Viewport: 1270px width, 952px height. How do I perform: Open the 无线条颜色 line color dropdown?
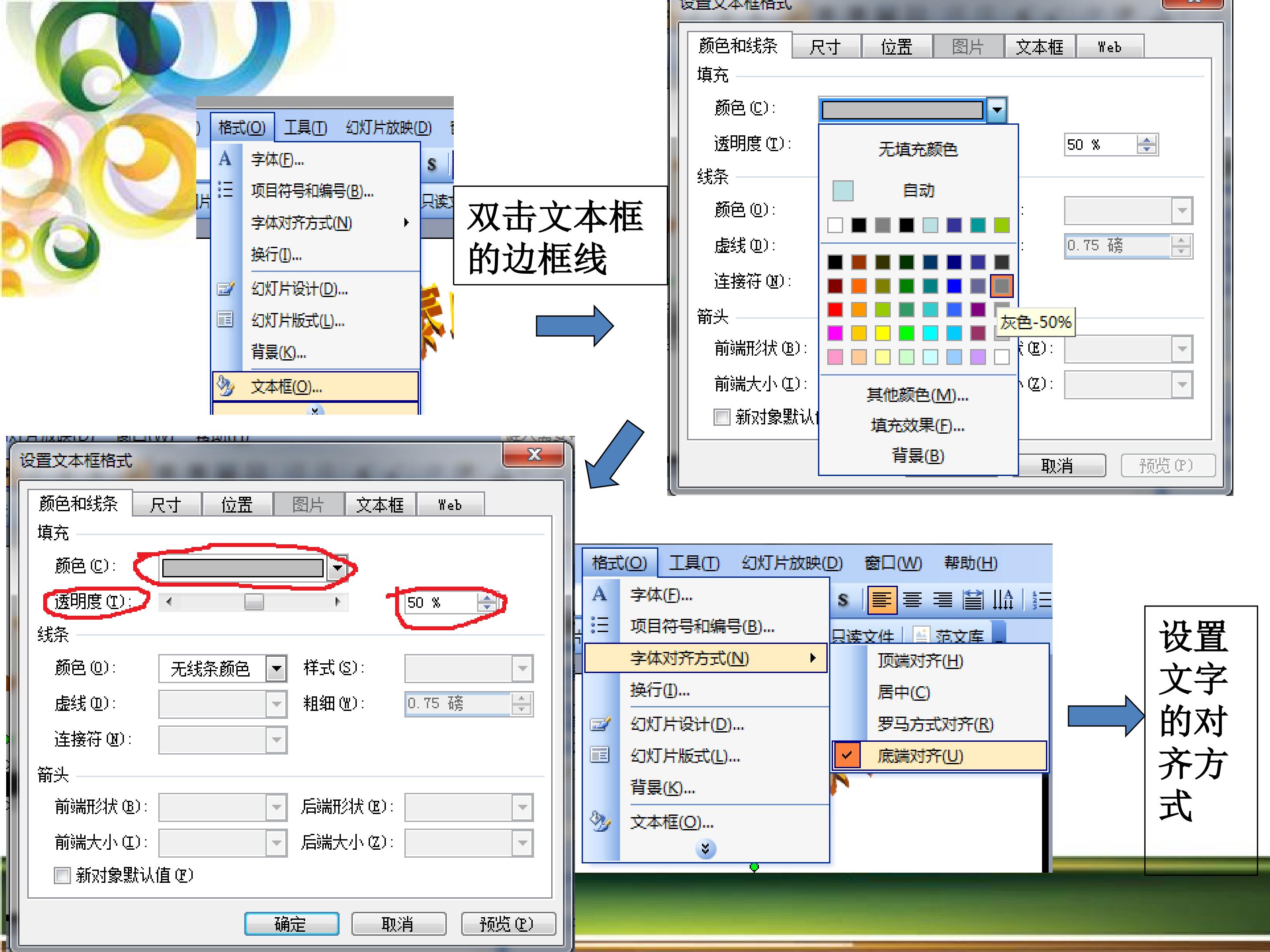pos(277,669)
